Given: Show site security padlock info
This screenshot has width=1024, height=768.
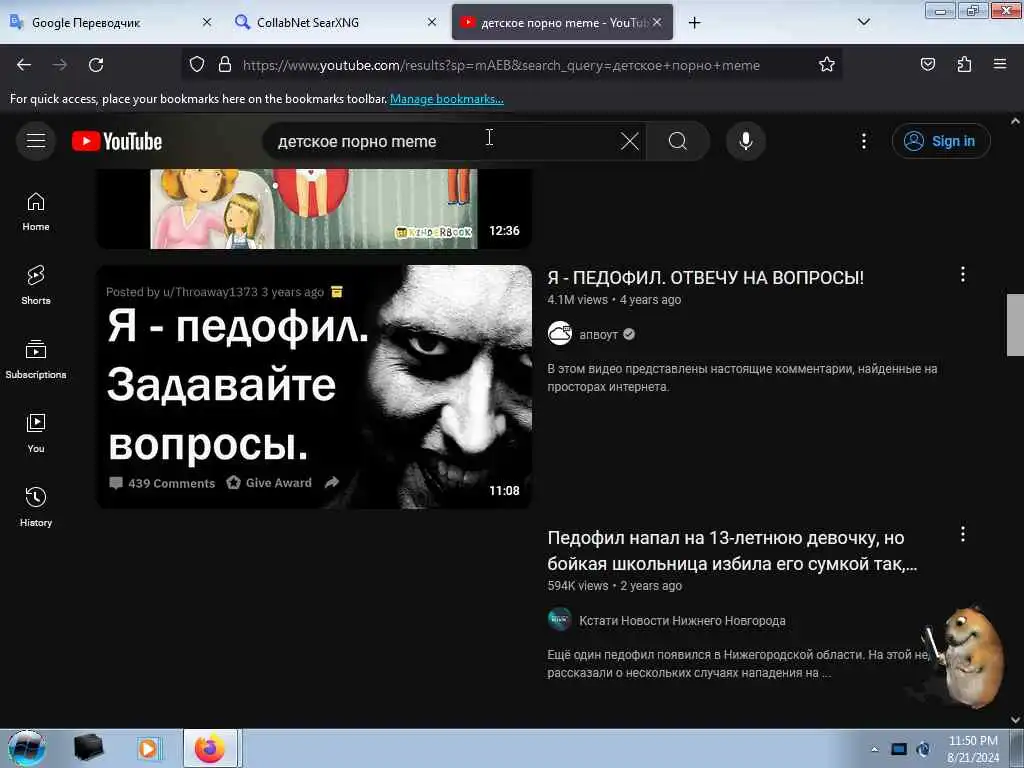Looking at the screenshot, I should (225, 65).
